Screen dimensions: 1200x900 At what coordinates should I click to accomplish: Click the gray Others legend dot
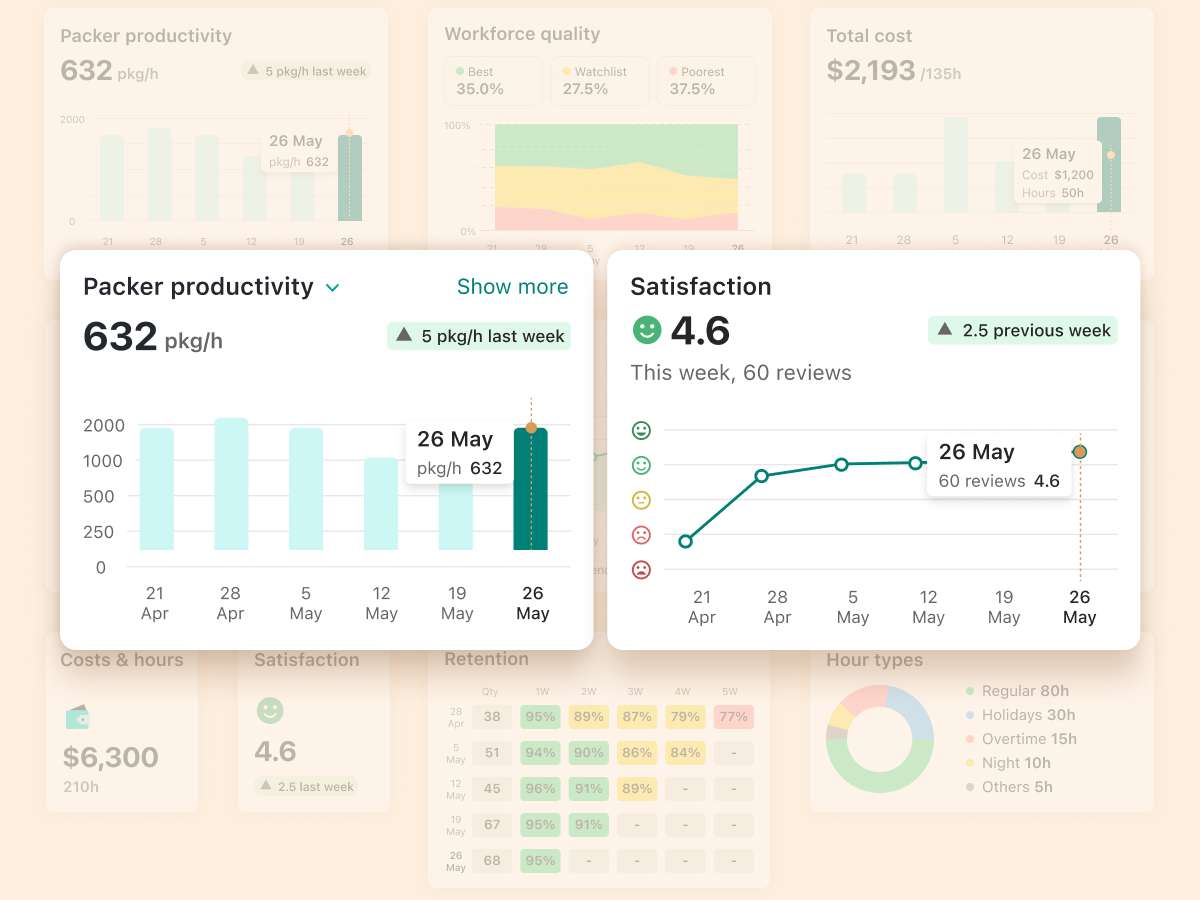point(970,787)
